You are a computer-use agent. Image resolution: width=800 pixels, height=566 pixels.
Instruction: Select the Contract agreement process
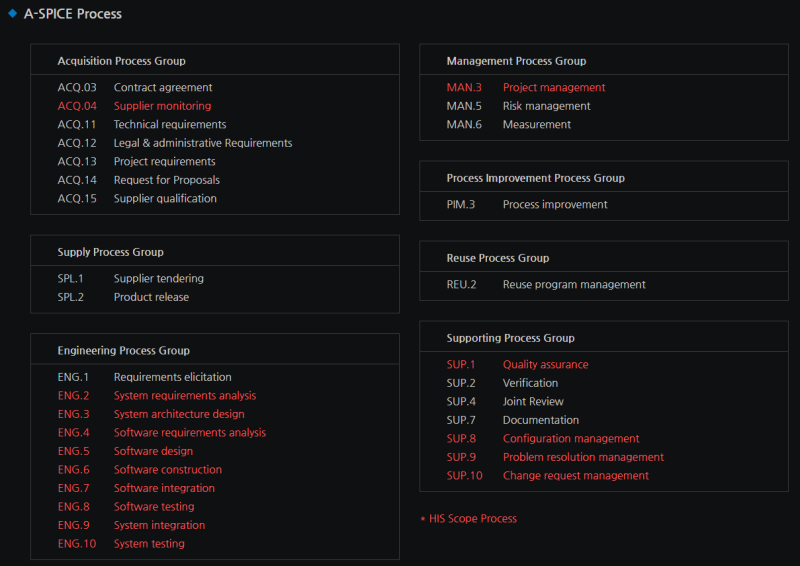(163, 88)
